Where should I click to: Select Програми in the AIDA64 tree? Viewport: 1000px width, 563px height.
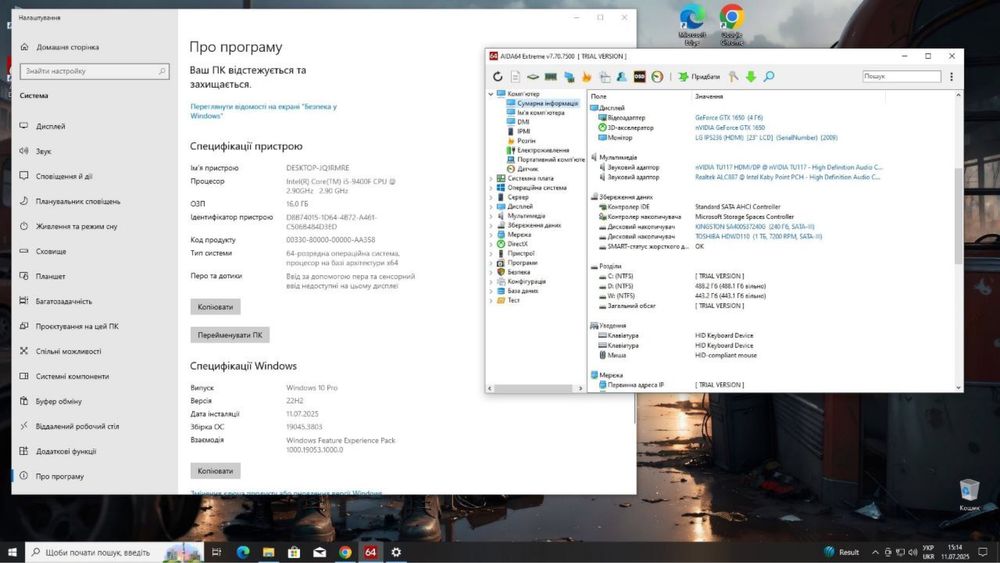(522, 263)
